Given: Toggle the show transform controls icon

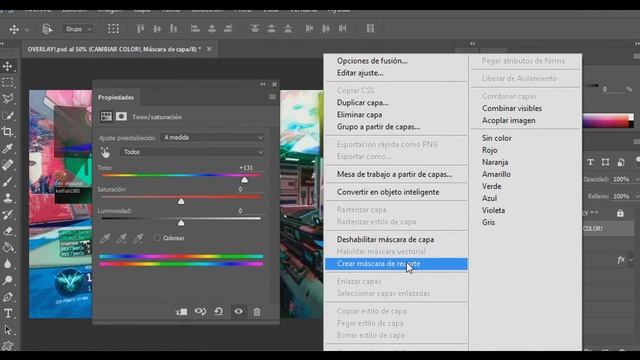Looking at the screenshot, I should pos(113,29).
